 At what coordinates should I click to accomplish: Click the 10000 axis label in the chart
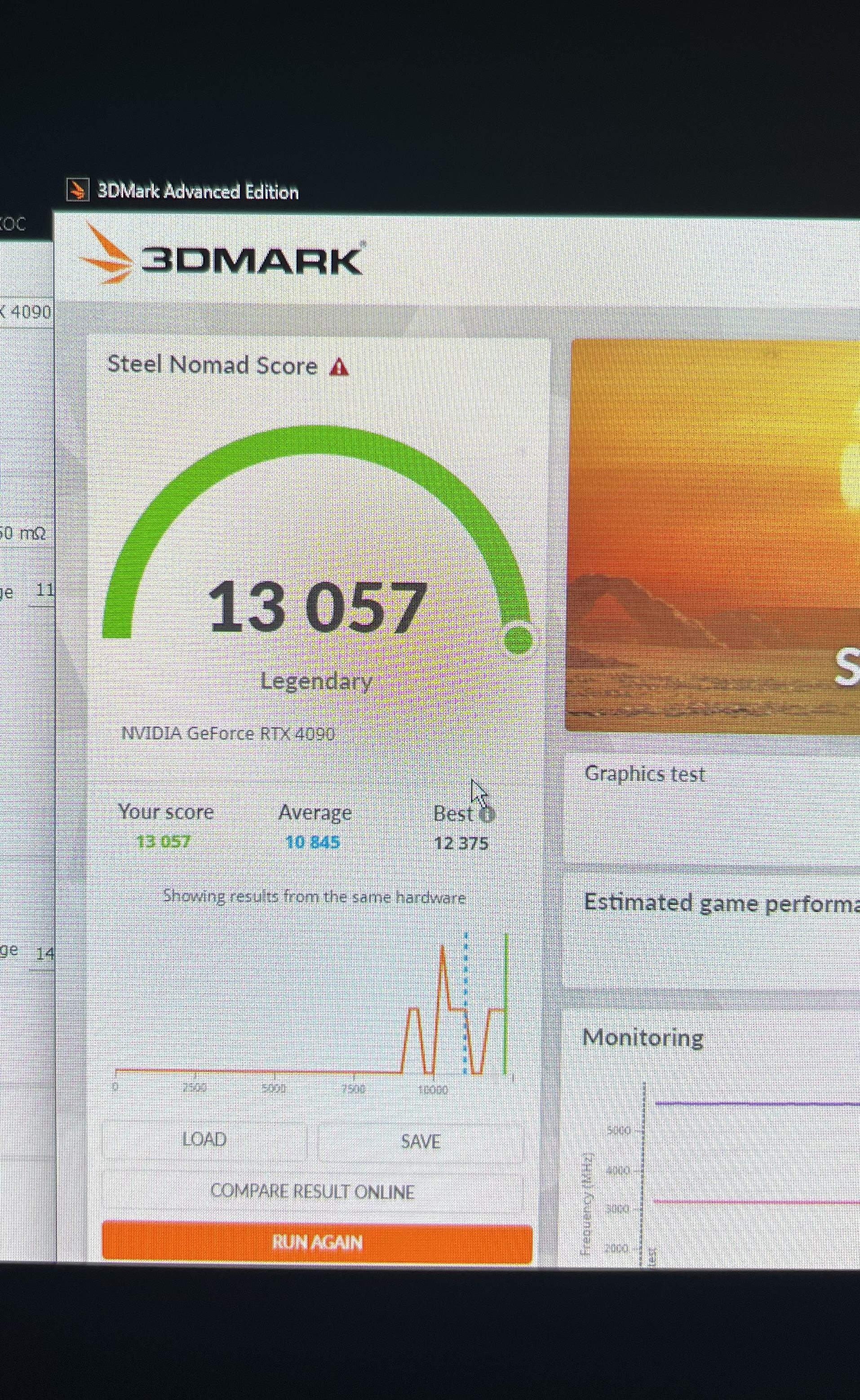[432, 1089]
